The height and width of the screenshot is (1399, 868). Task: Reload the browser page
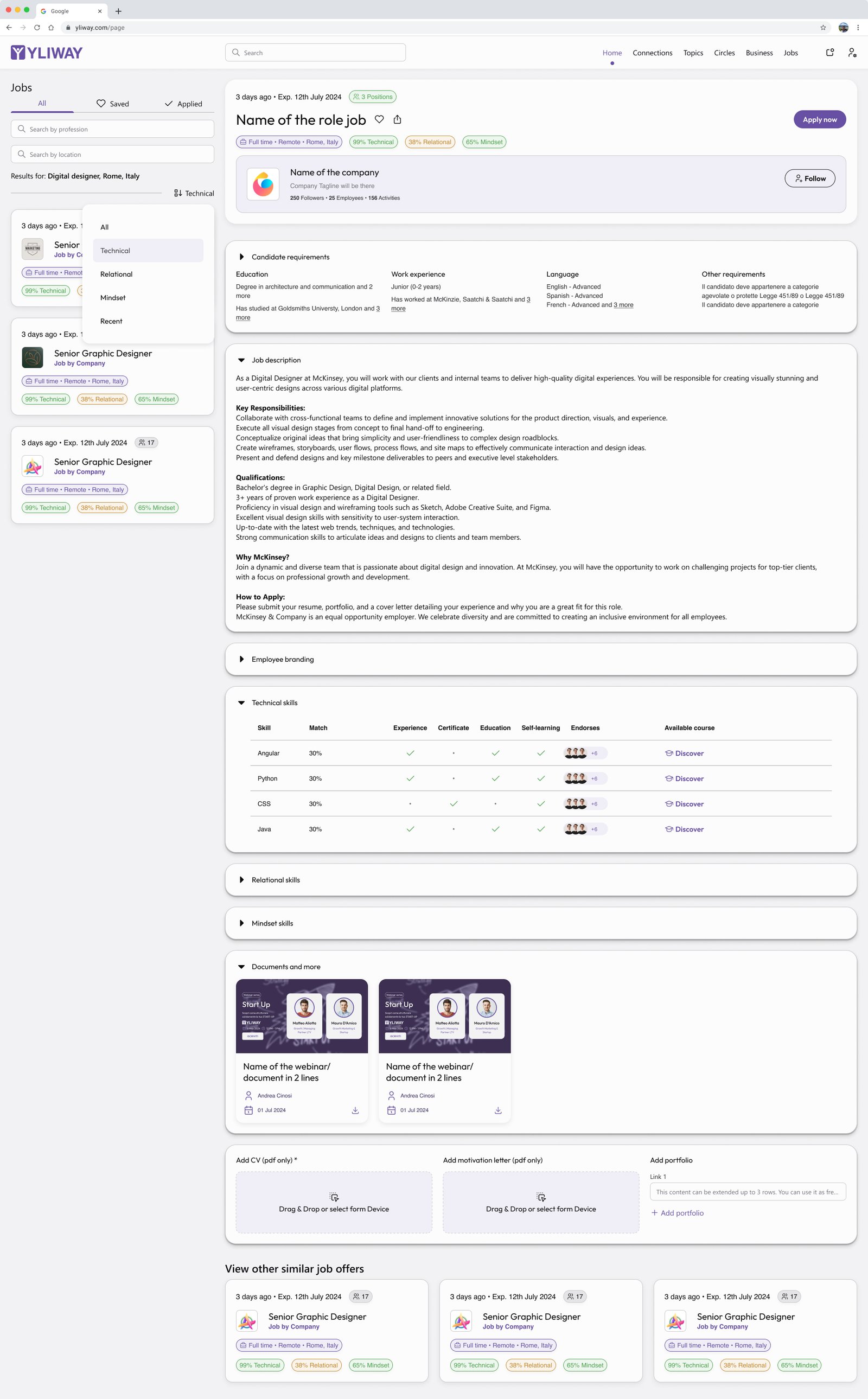point(37,28)
